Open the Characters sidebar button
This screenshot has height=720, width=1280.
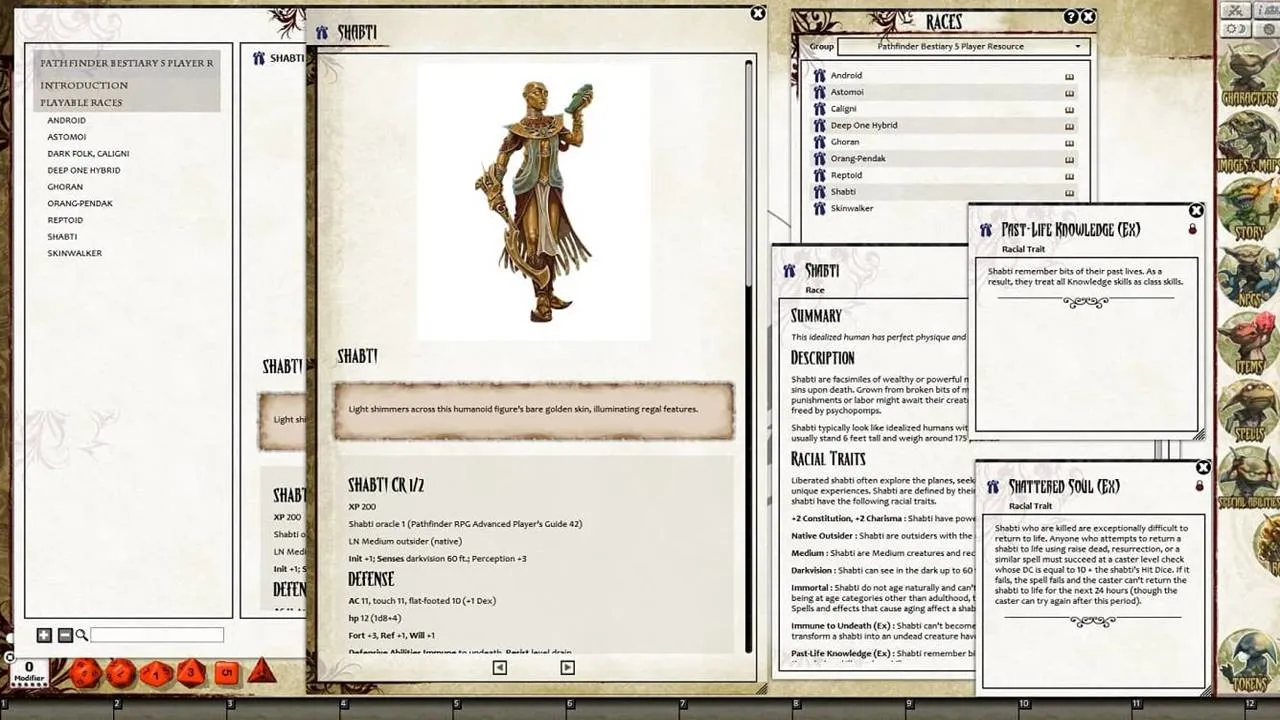click(x=1248, y=77)
